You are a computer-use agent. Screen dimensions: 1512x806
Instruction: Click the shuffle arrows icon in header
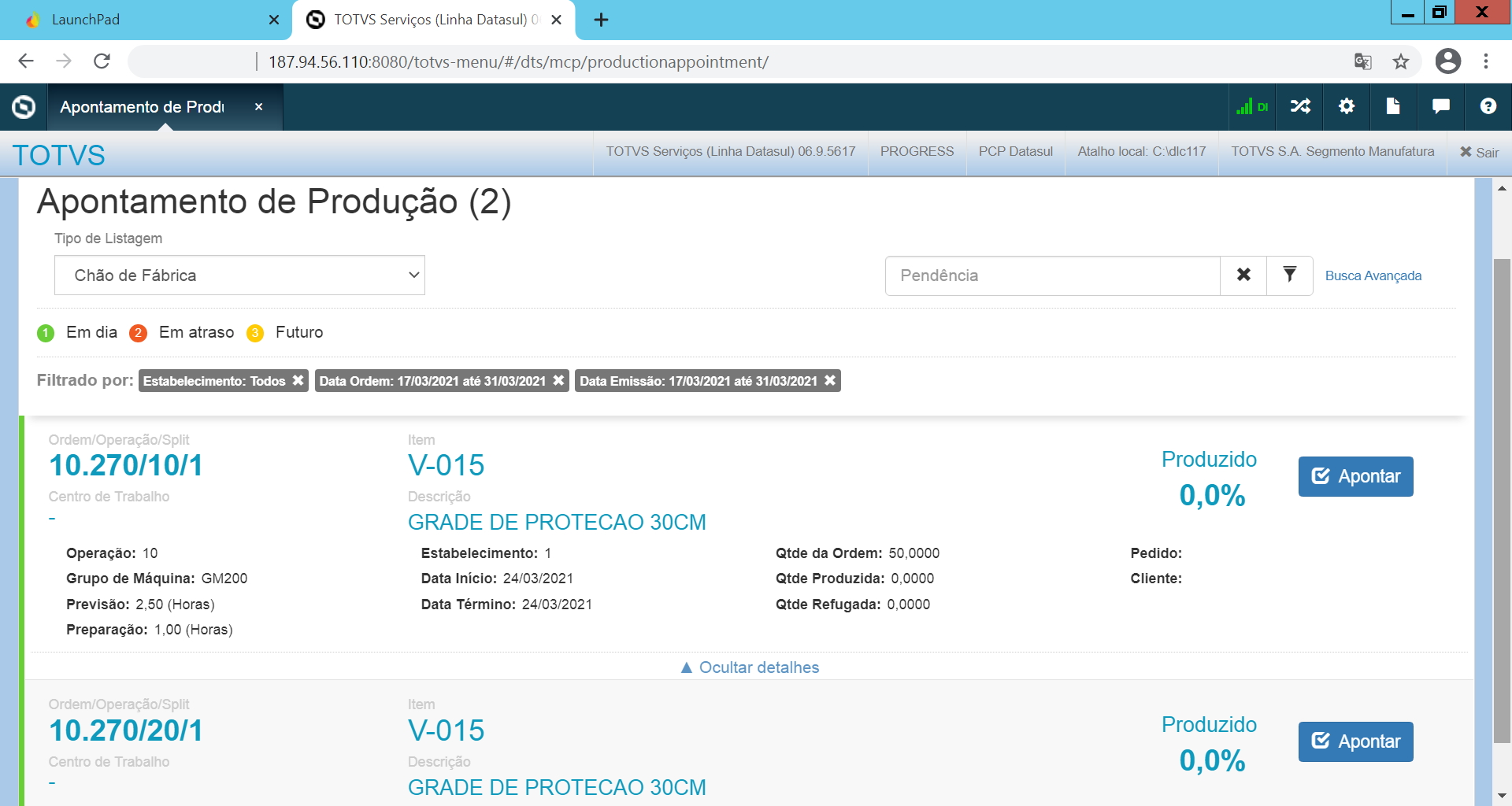(x=1300, y=106)
